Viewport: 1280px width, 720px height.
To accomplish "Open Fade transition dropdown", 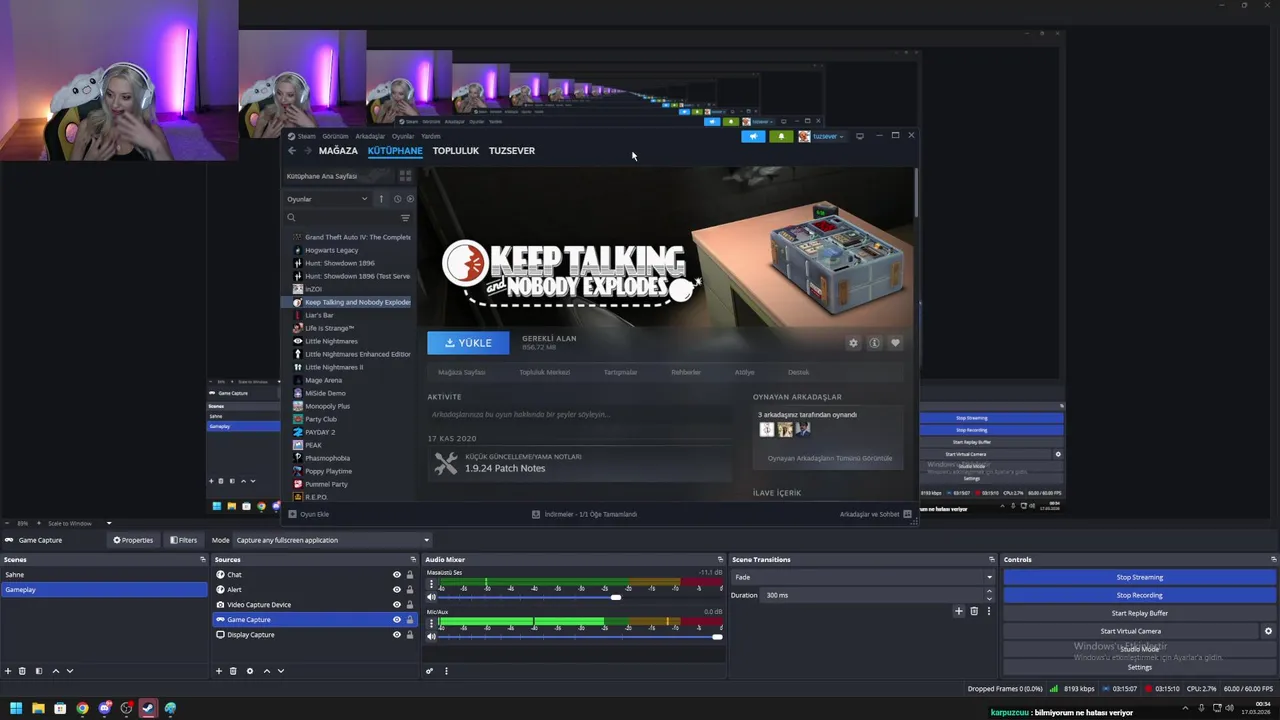I will [863, 577].
